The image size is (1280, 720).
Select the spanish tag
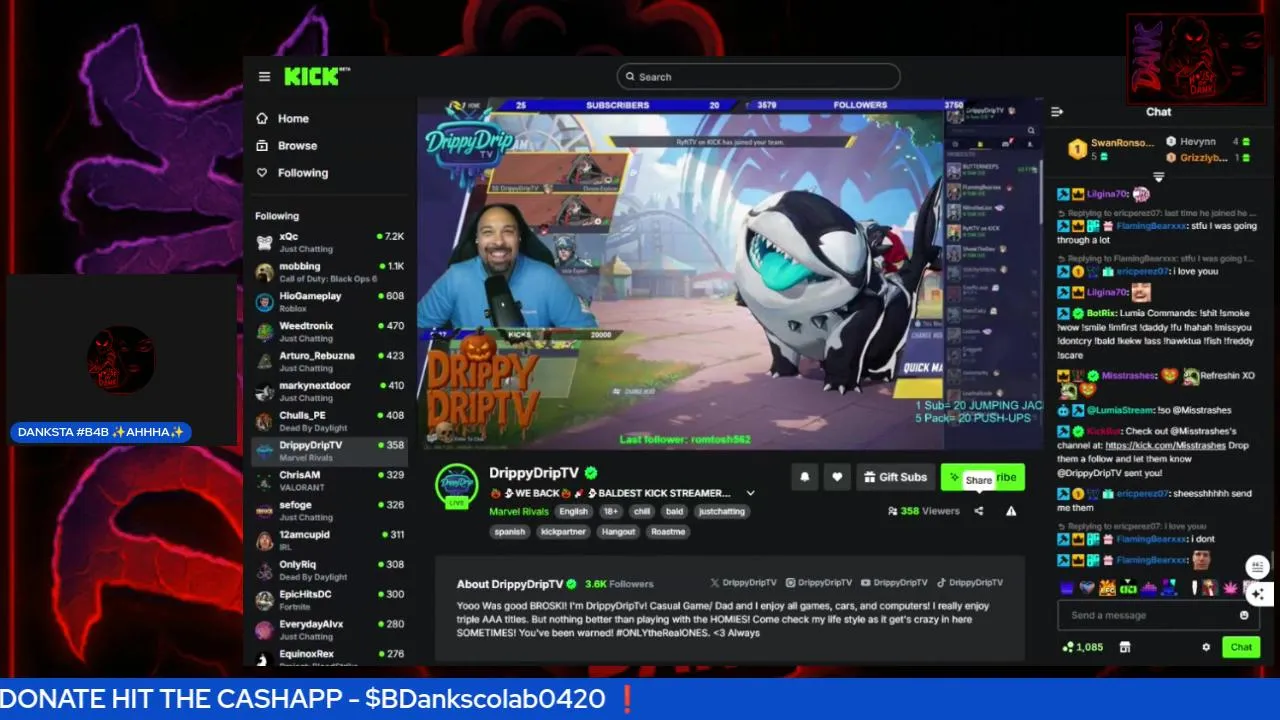point(510,532)
